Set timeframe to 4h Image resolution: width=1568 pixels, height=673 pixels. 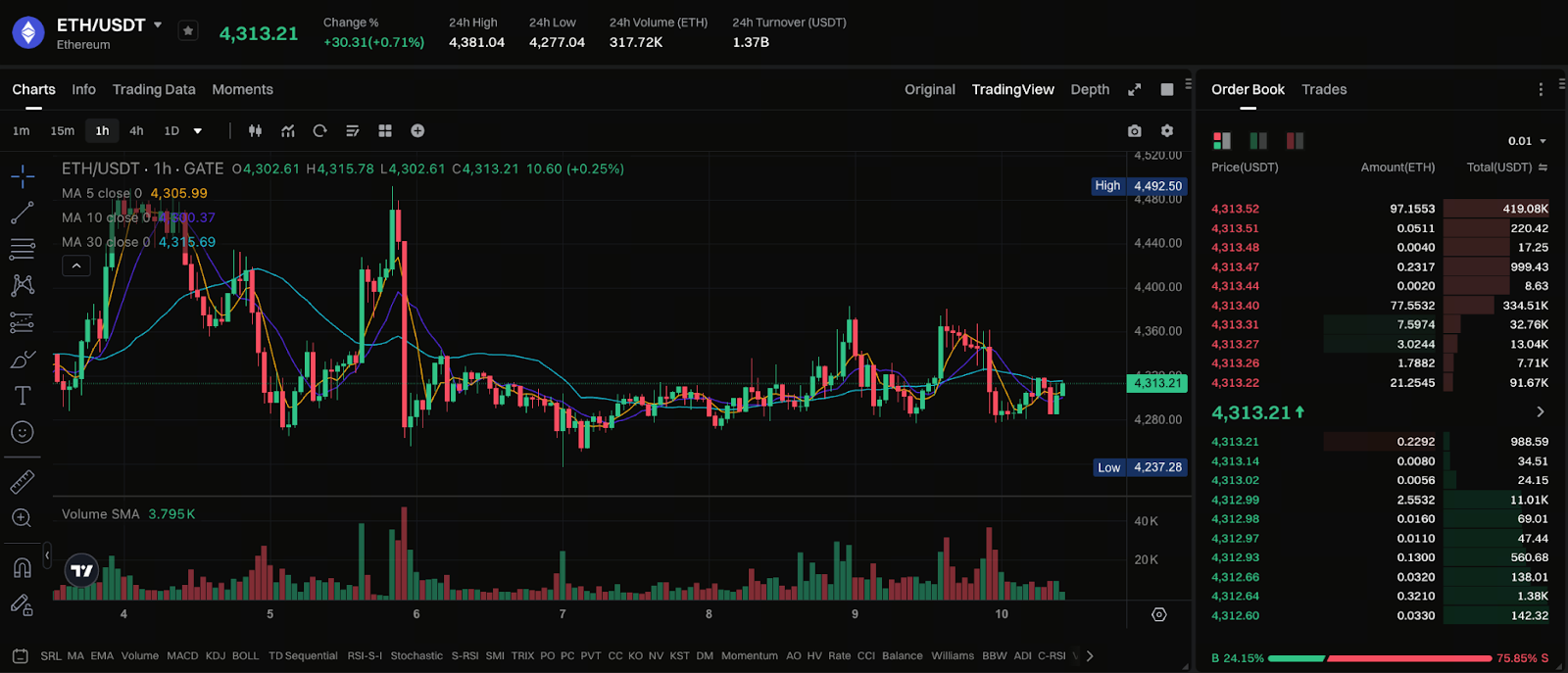coord(136,130)
